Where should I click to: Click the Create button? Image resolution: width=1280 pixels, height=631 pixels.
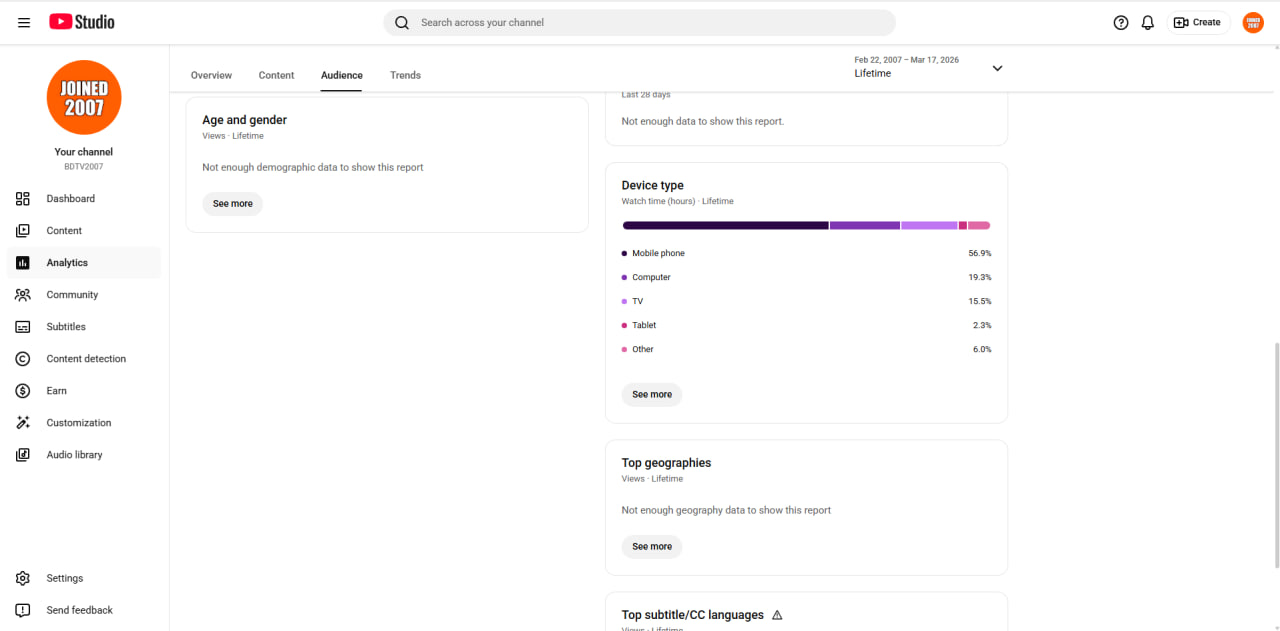1198,22
